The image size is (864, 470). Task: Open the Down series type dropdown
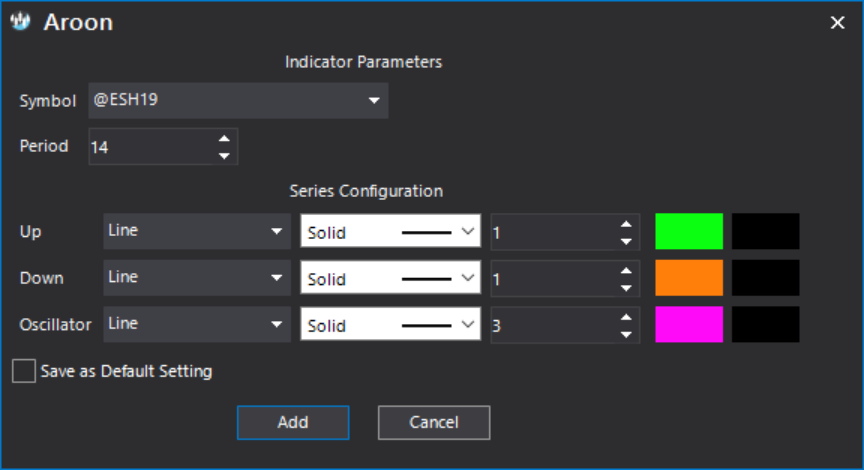click(x=197, y=277)
